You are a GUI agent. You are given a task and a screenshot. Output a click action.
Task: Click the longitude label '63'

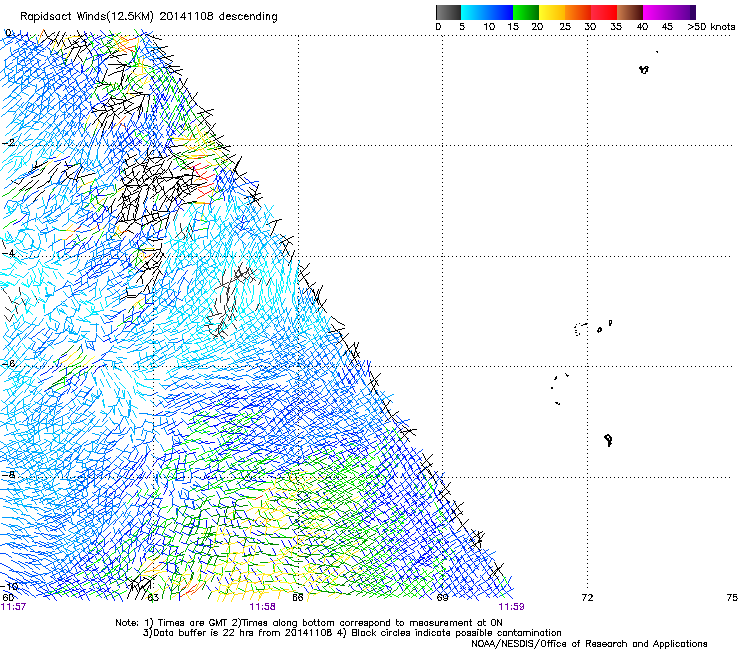tap(153, 598)
